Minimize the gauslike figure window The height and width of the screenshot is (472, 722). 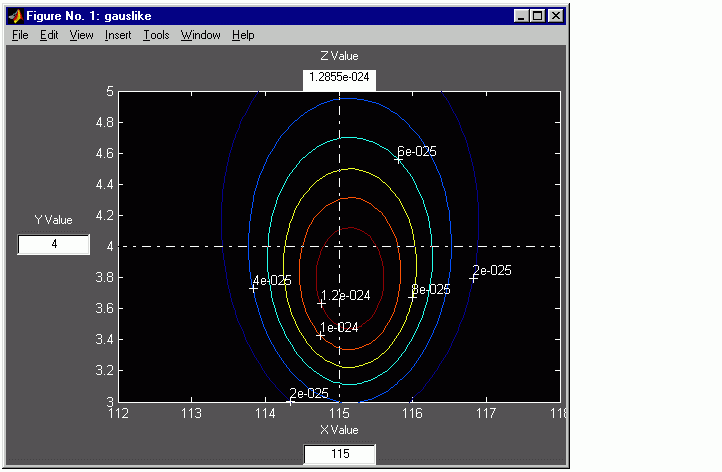point(521,16)
